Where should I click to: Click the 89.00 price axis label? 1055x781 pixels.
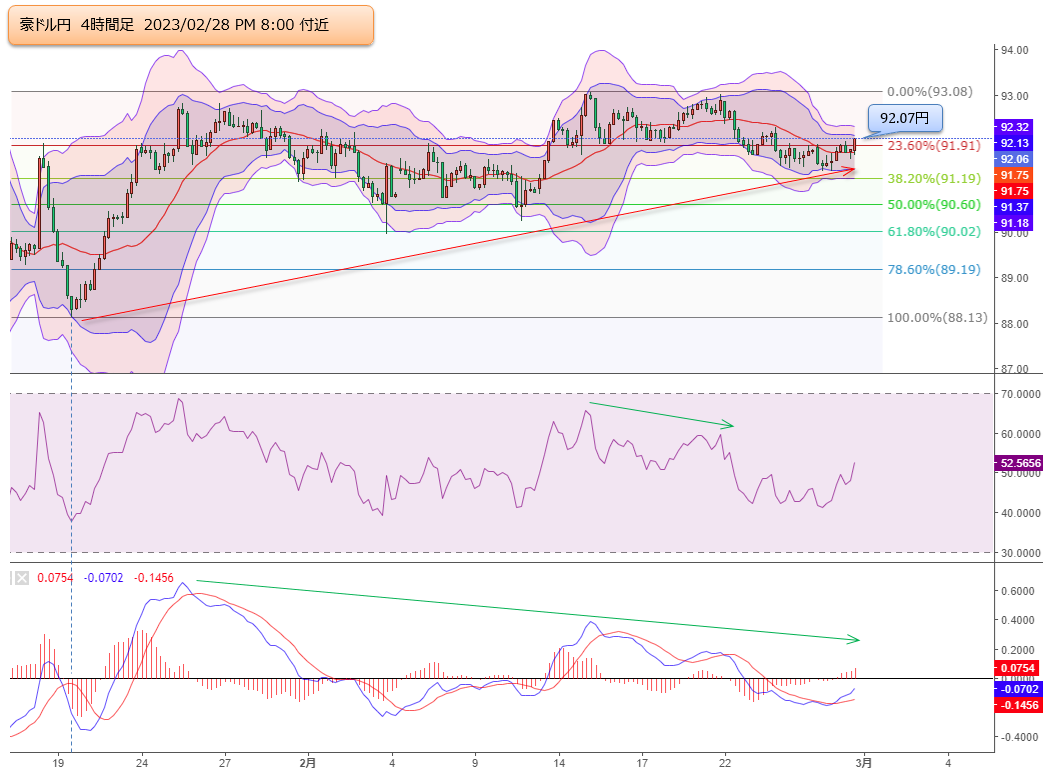(1015, 278)
